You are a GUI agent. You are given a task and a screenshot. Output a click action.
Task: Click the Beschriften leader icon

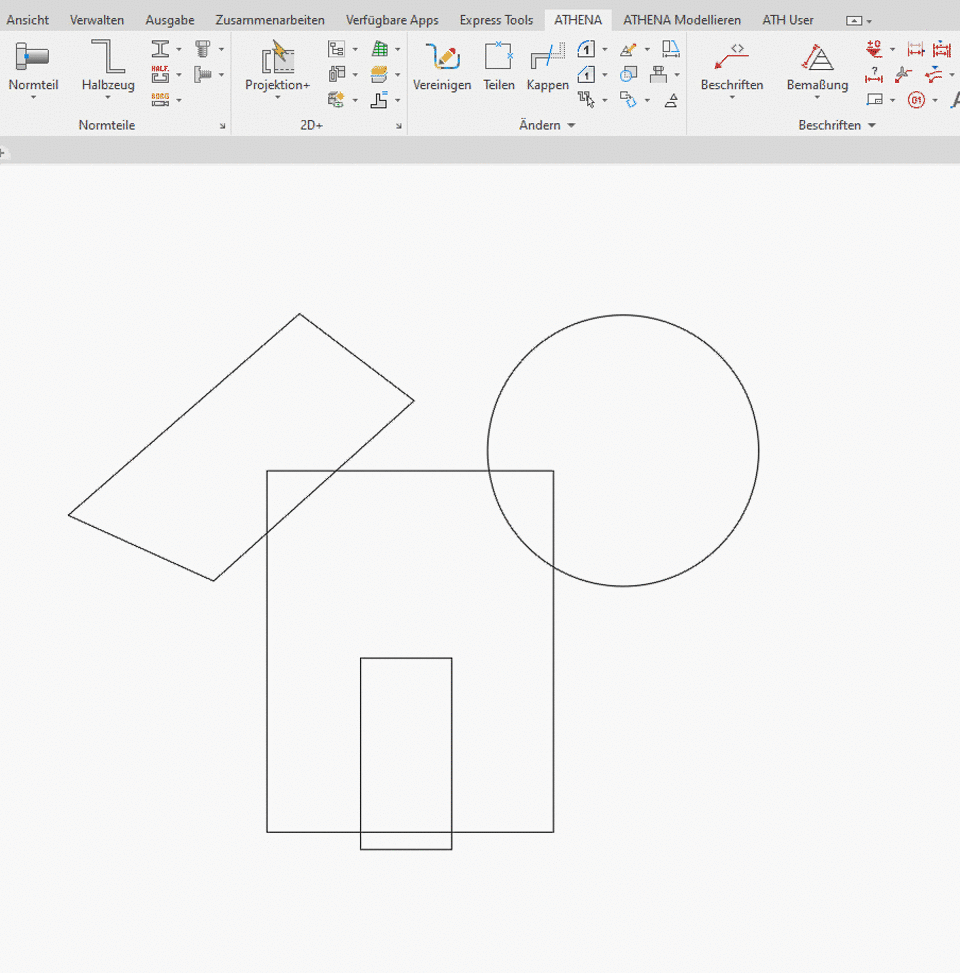coord(731,57)
